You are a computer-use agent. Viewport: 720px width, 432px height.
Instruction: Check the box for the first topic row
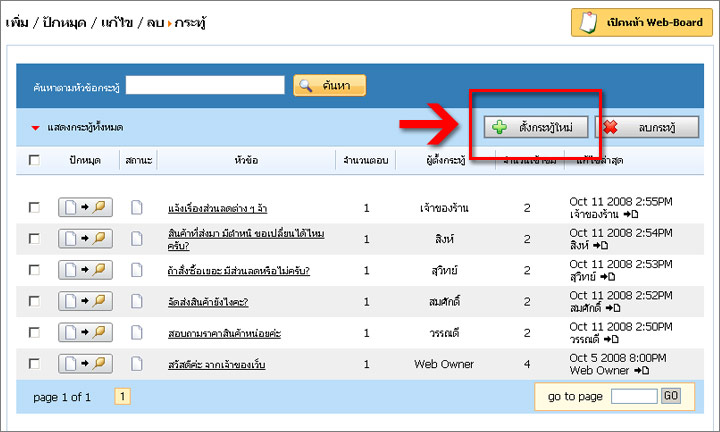coord(35,208)
